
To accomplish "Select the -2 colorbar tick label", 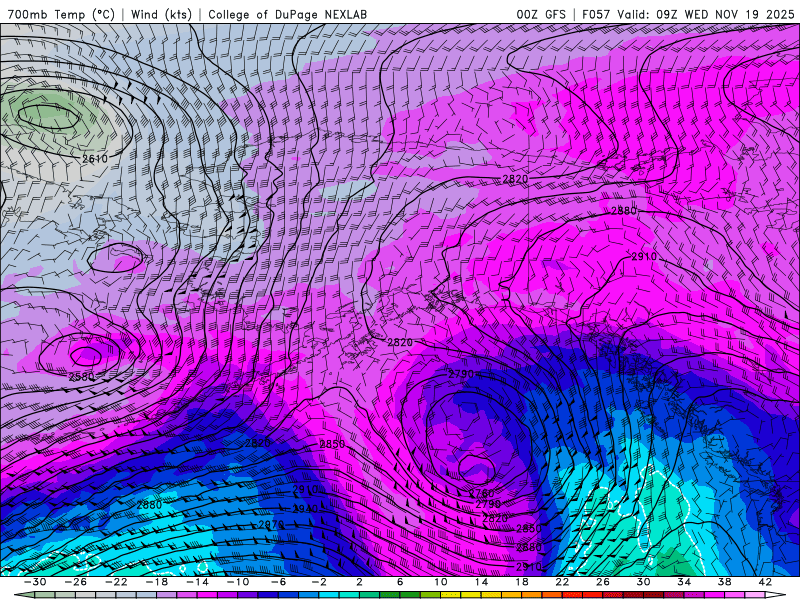I will point(319,582).
